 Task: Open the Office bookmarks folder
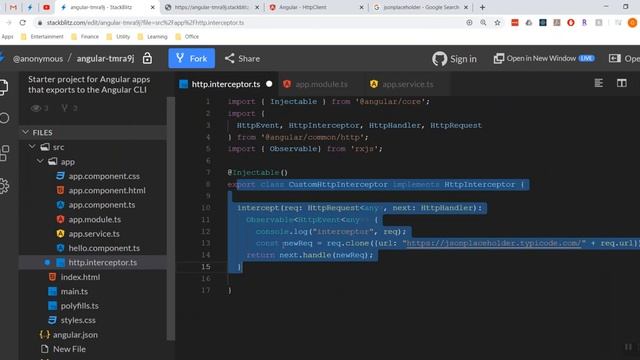tap(187, 37)
